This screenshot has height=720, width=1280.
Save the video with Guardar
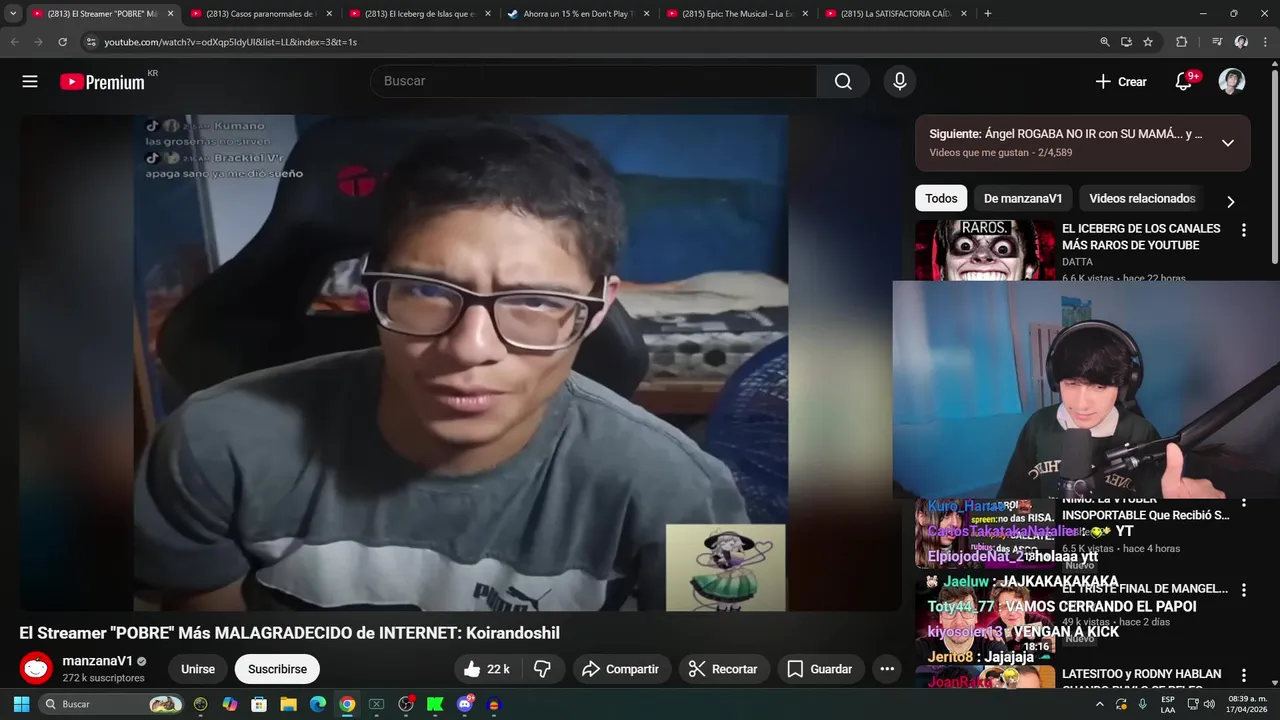pos(820,669)
